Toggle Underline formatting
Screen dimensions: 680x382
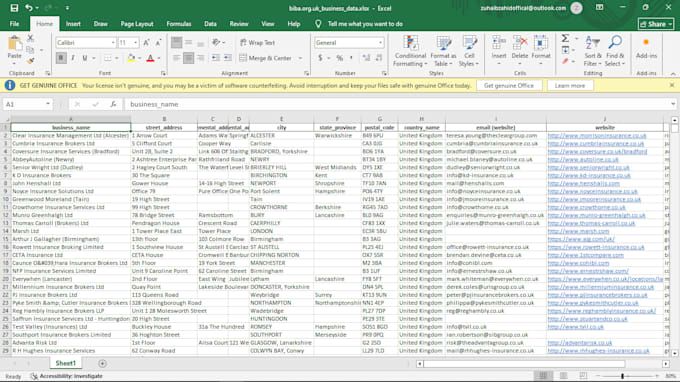coord(85,58)
